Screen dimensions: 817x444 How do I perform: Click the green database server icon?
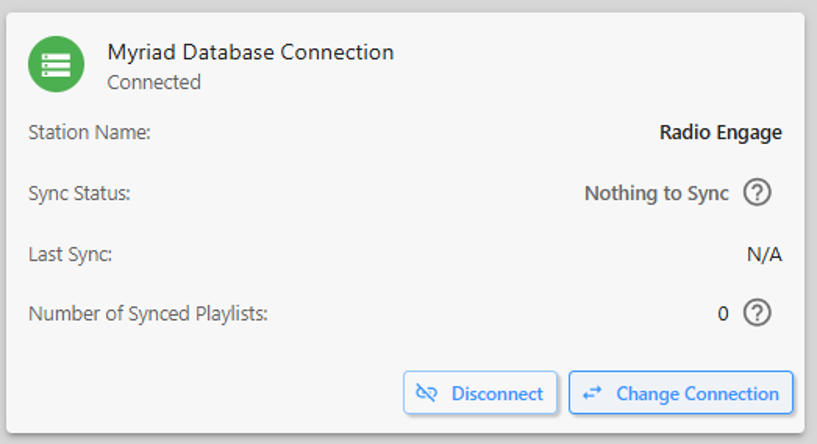click(56, 64)
